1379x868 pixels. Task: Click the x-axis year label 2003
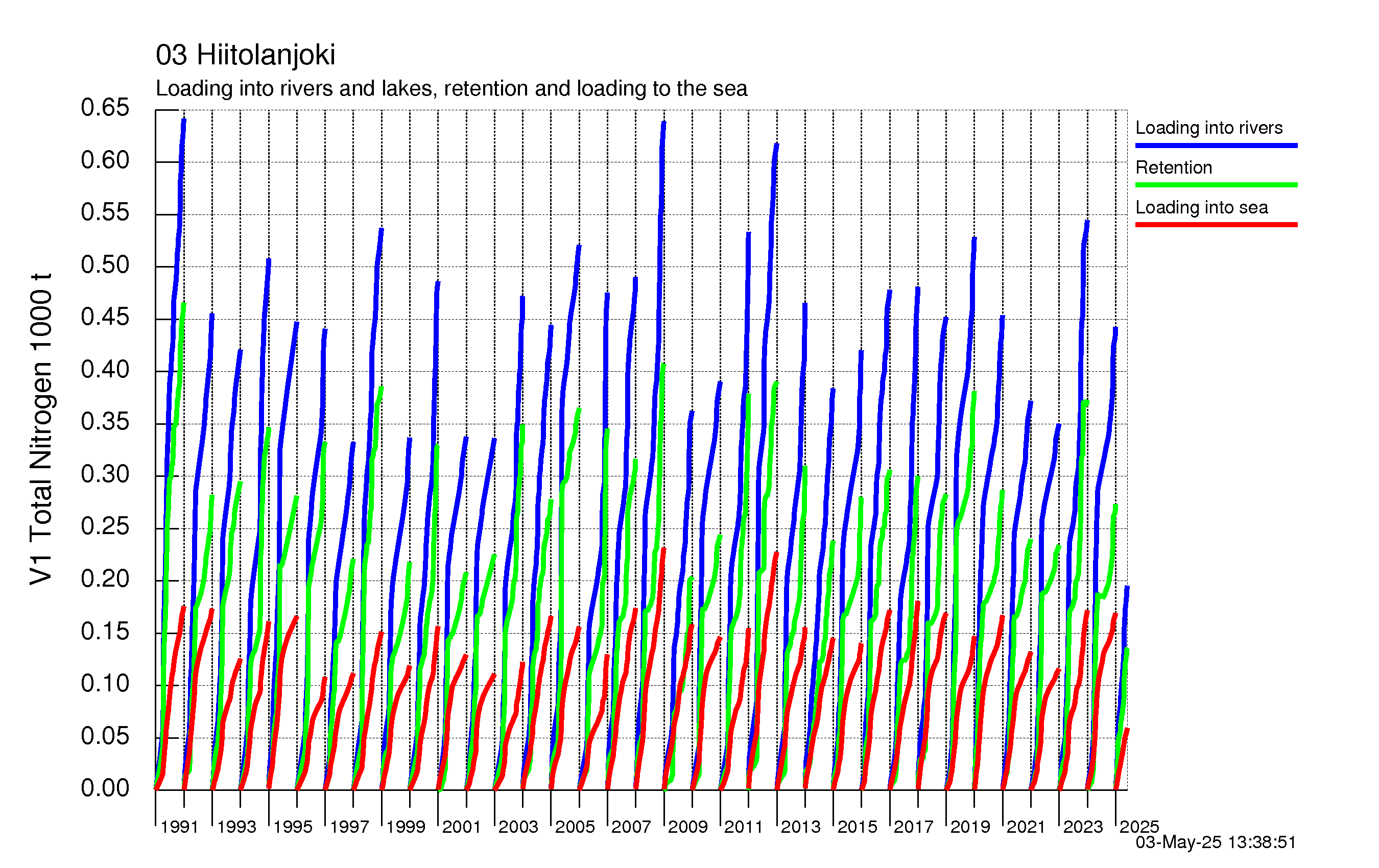(518, 827)
